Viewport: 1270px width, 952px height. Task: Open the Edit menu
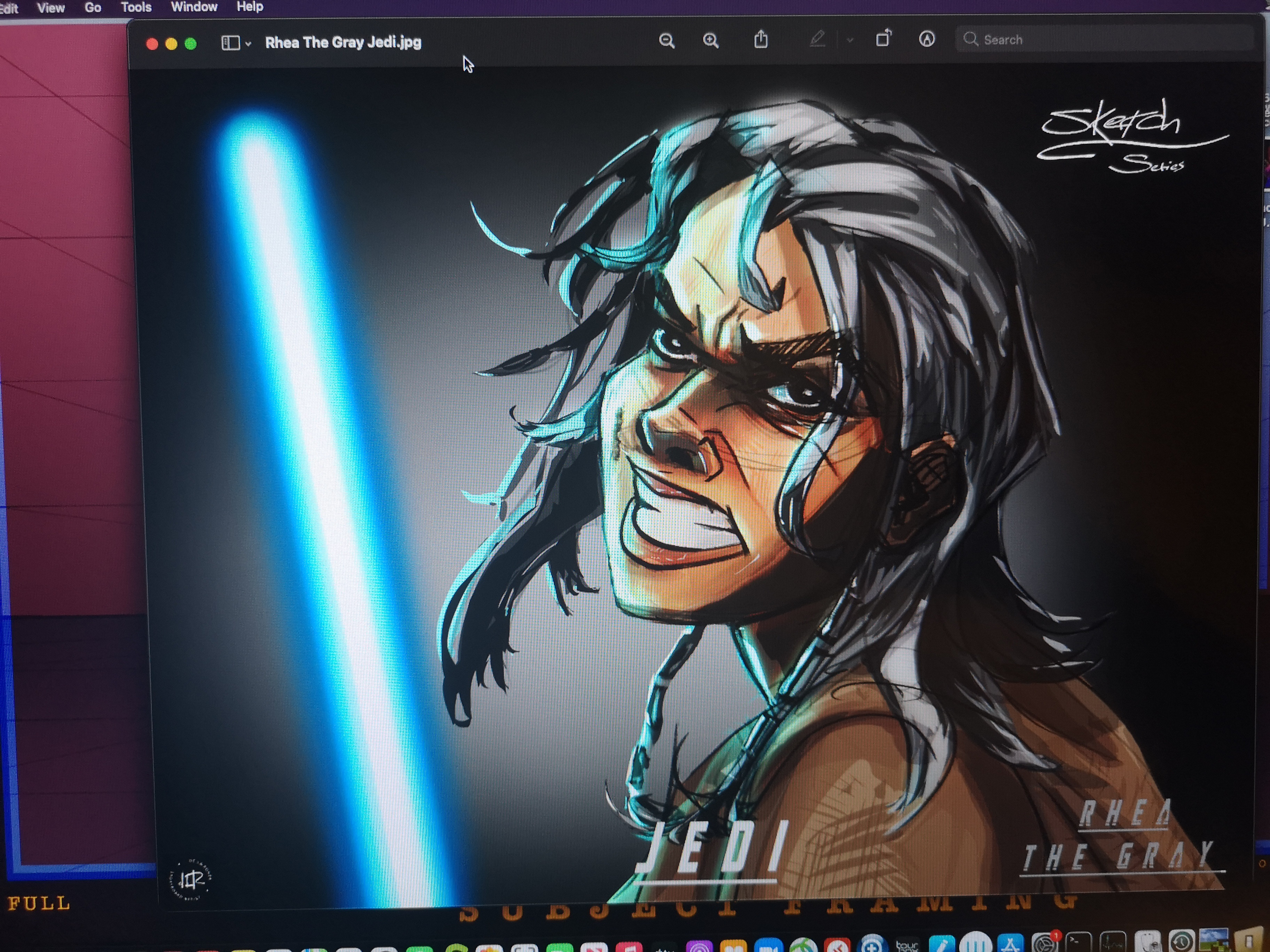[x=9, y=9]
